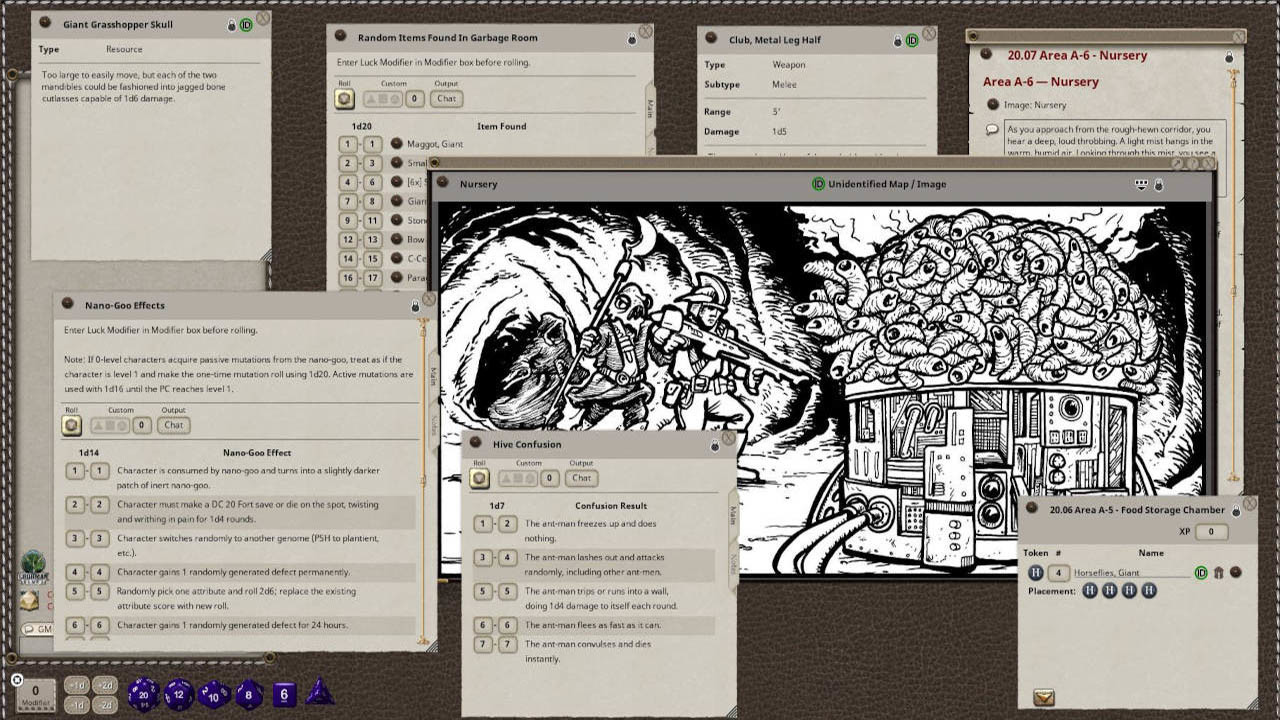Open the Horseflies, Giant creature link
The image size is (1280, 720).
[x=1105, y=573]
